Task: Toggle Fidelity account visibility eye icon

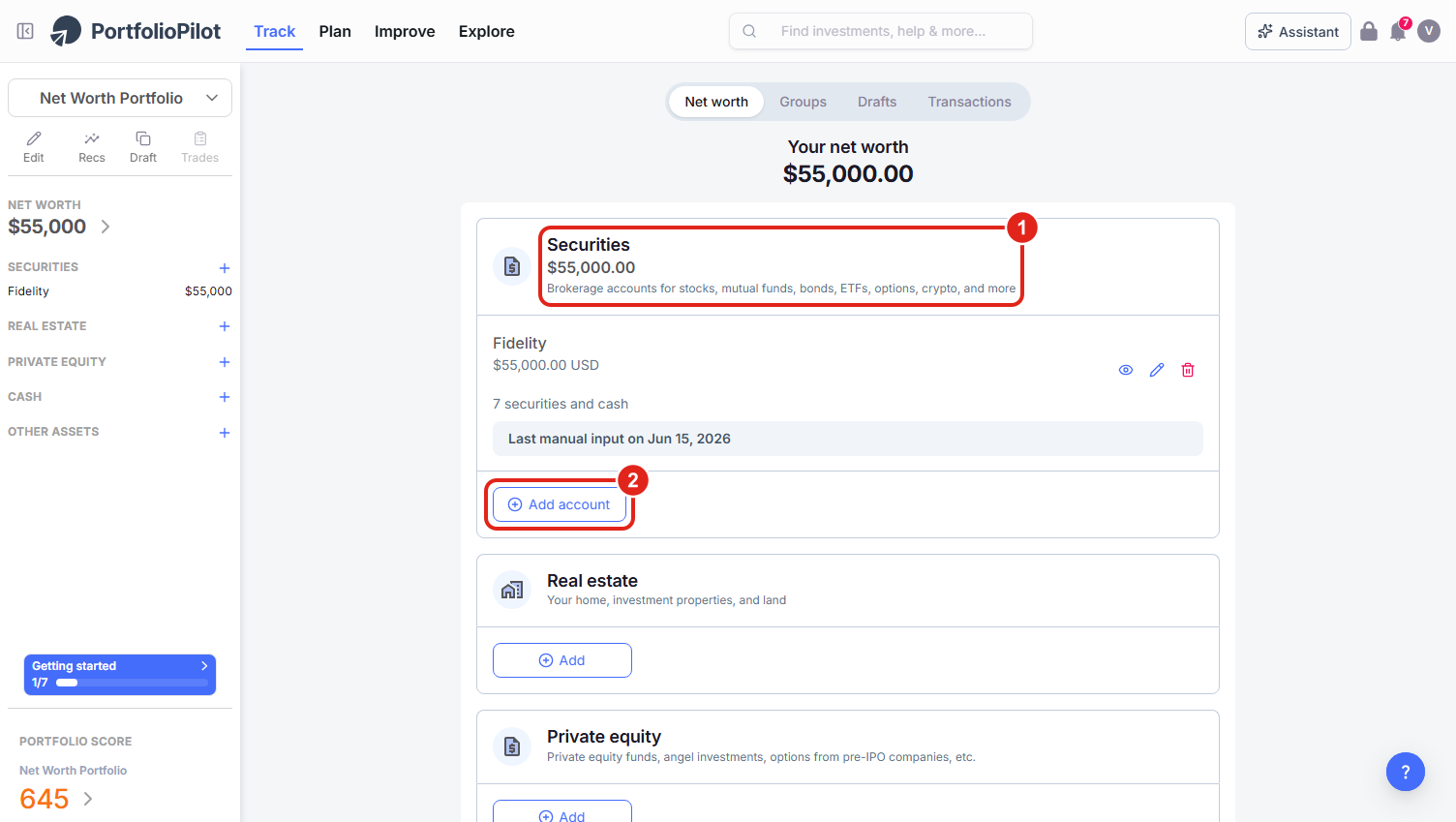Action: click(1126, 370)
